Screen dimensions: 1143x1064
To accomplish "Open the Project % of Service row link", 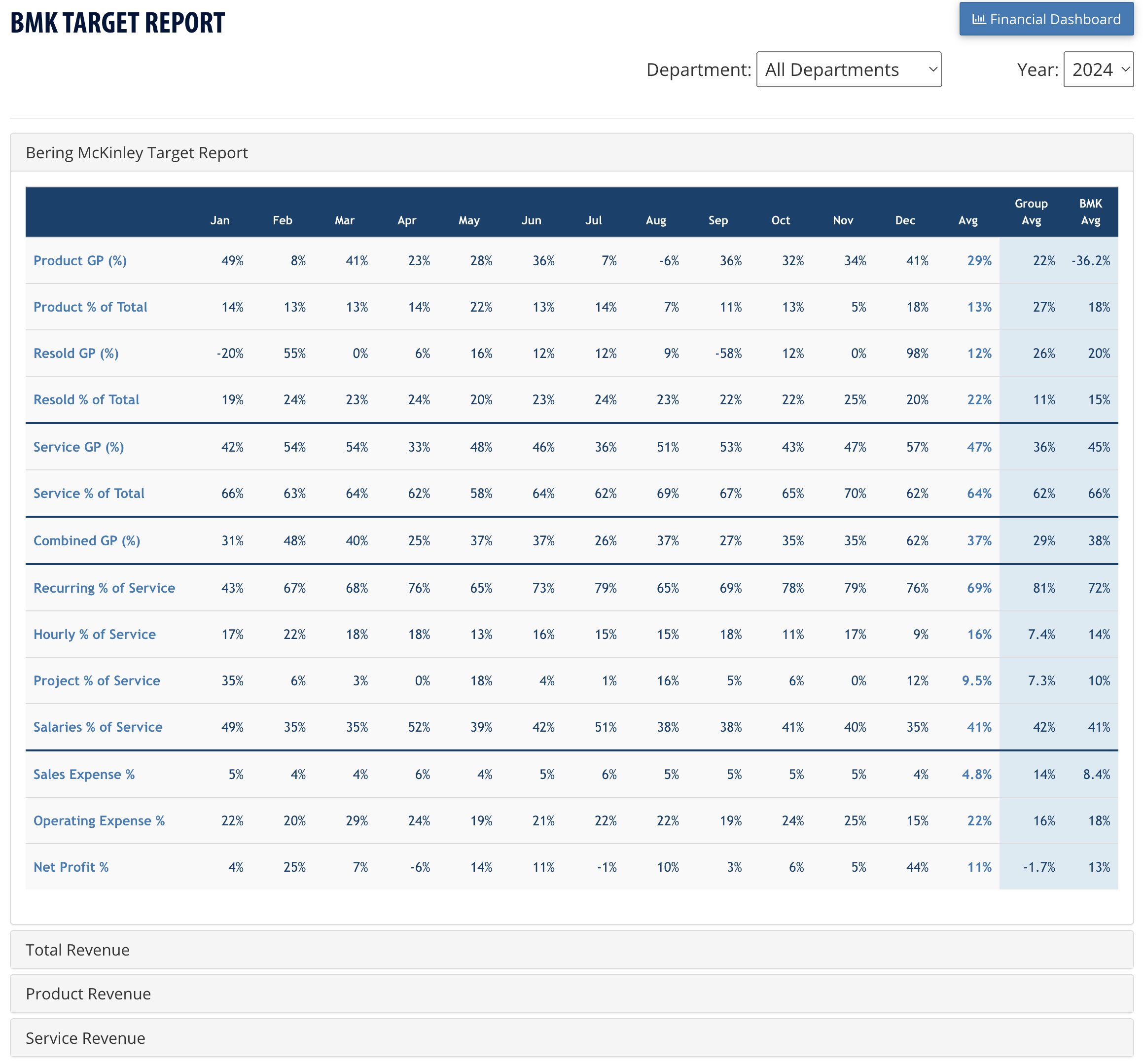I will point(97,680).
